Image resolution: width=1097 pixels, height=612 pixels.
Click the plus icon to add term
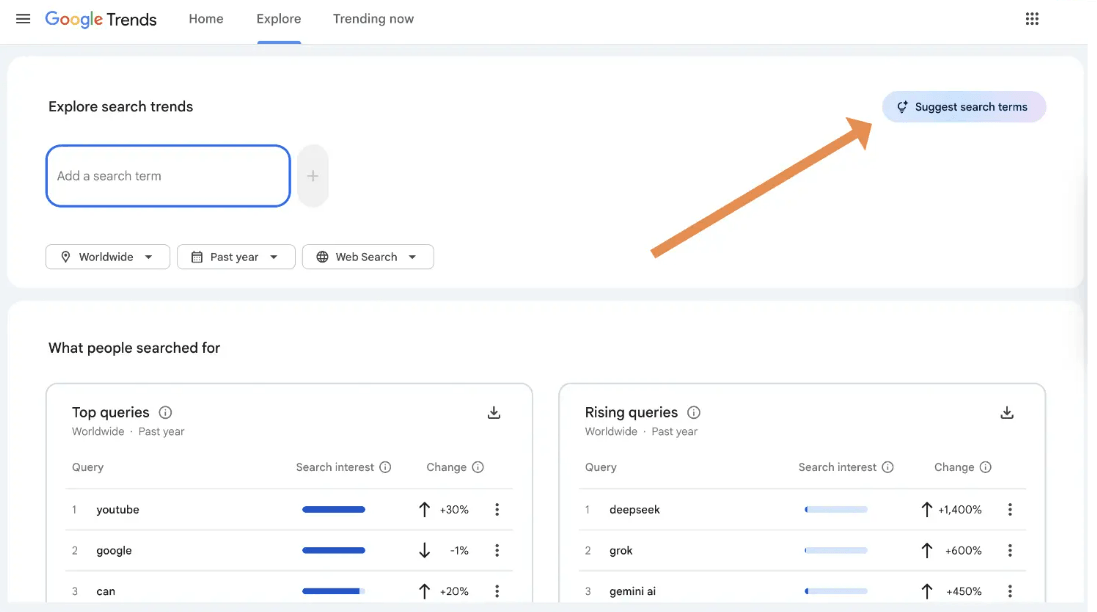point(313,176)
